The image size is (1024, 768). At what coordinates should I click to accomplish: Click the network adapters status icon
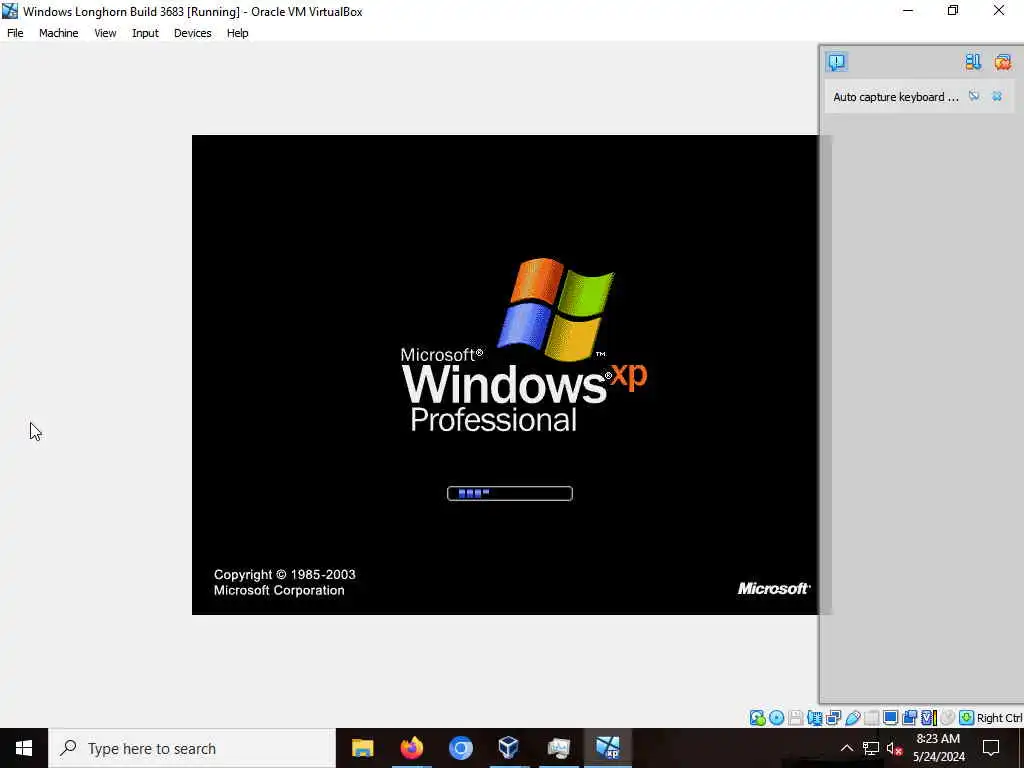coord(834,718)
